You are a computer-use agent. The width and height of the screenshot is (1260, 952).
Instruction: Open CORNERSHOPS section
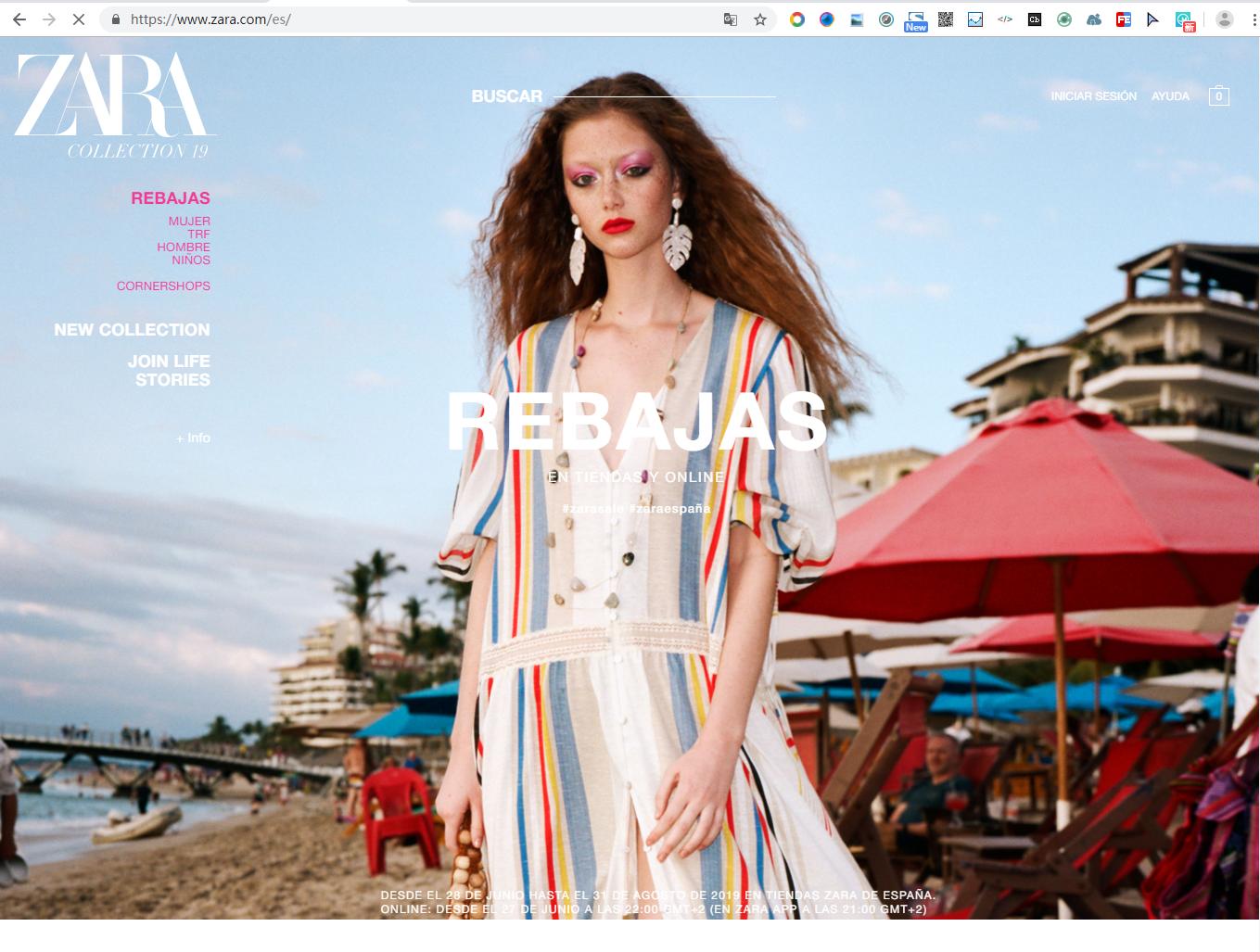[163, 286]
